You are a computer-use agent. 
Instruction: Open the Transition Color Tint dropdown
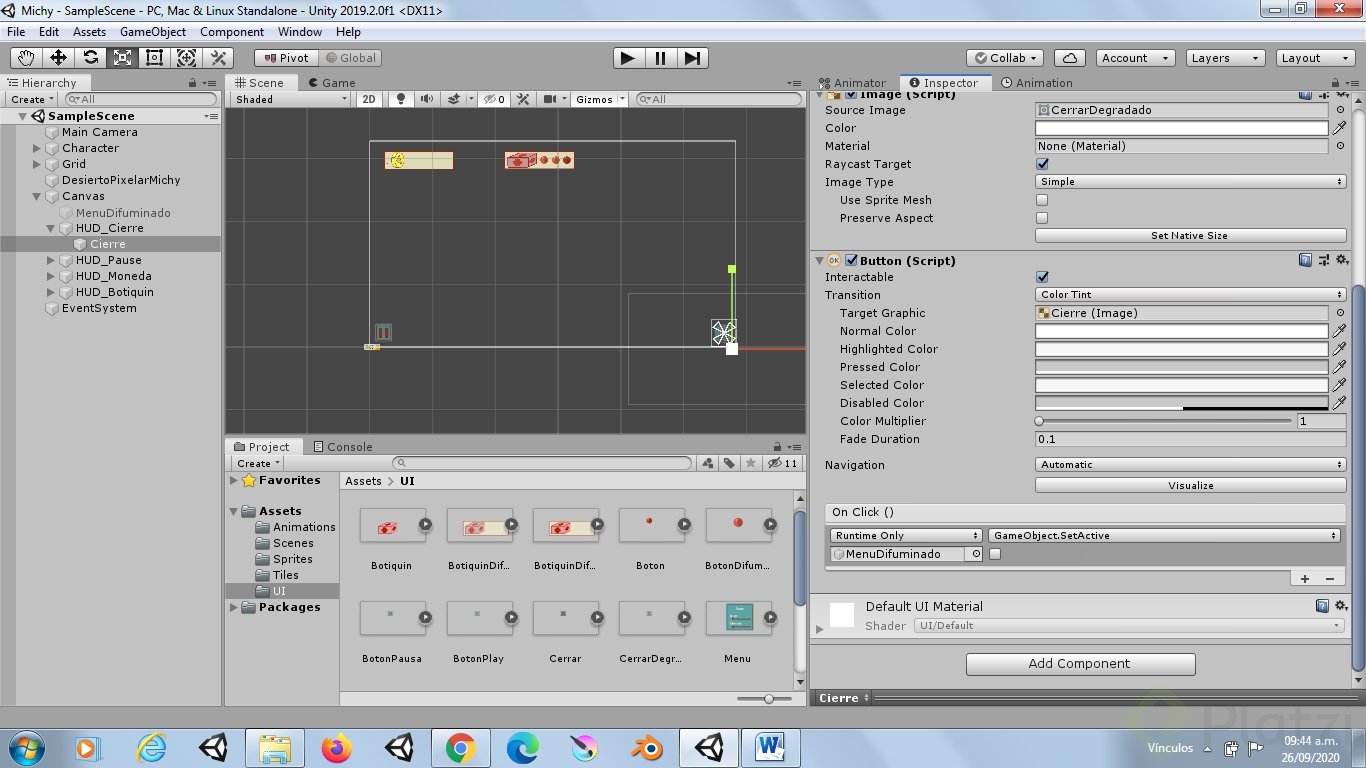click(x=1190, y=295)
